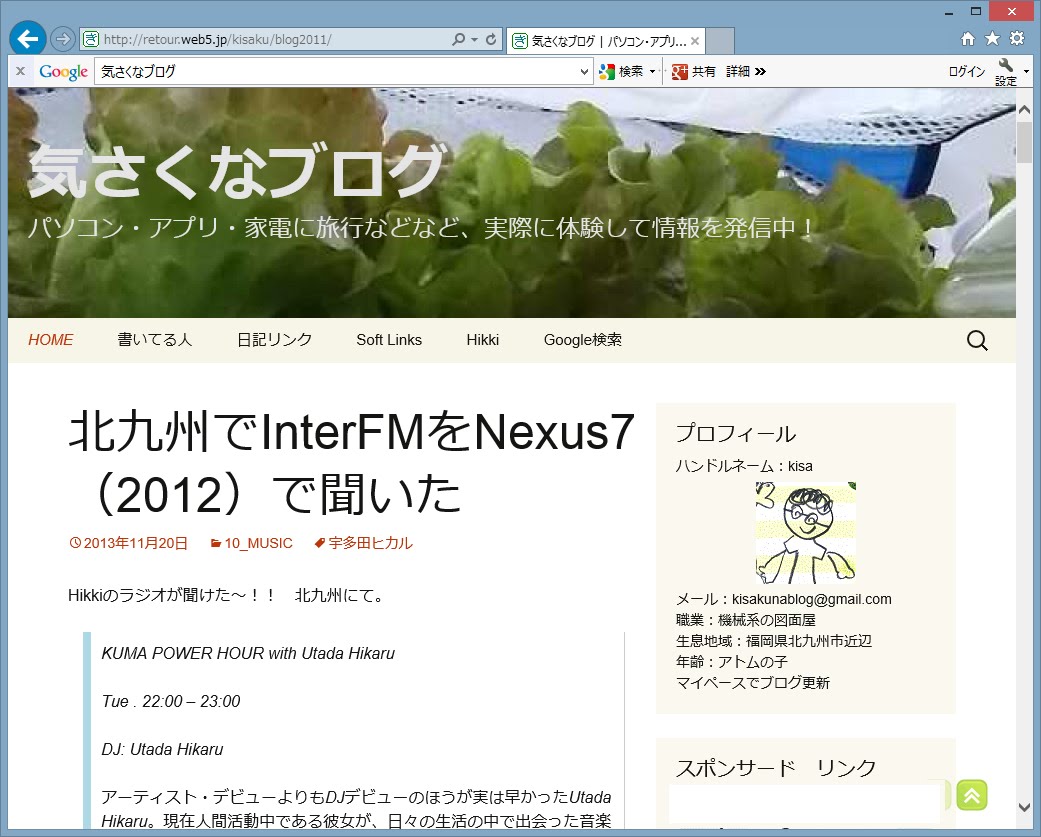Image resolution: width=1041 pixels, height=837 pixels.
Task: Open Favorites star icon
Action: [993, 38]
